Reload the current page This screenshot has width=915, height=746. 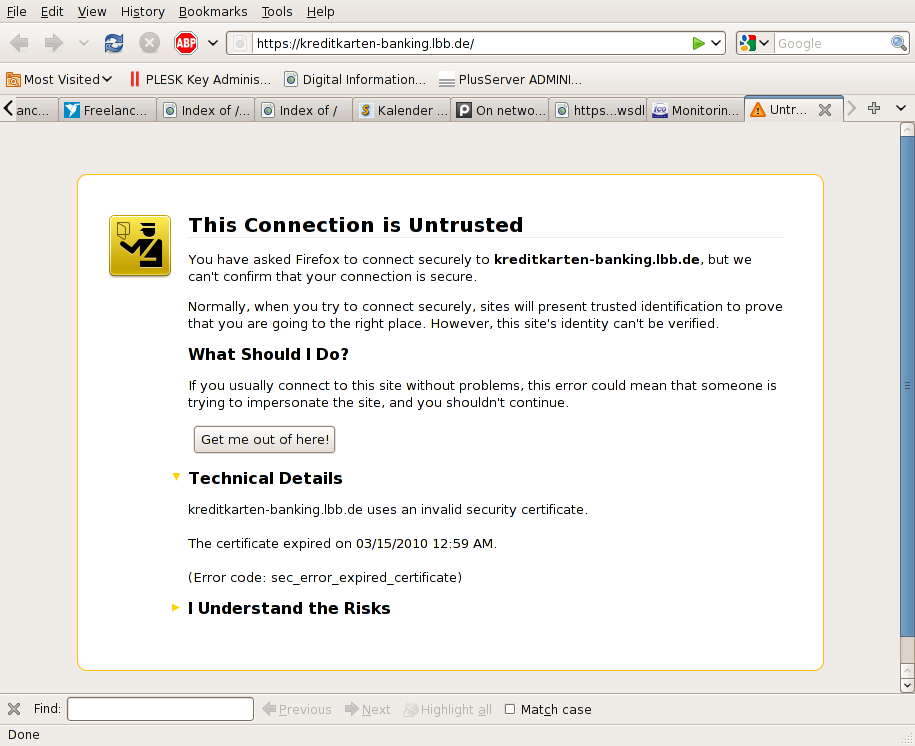point(114,43)
